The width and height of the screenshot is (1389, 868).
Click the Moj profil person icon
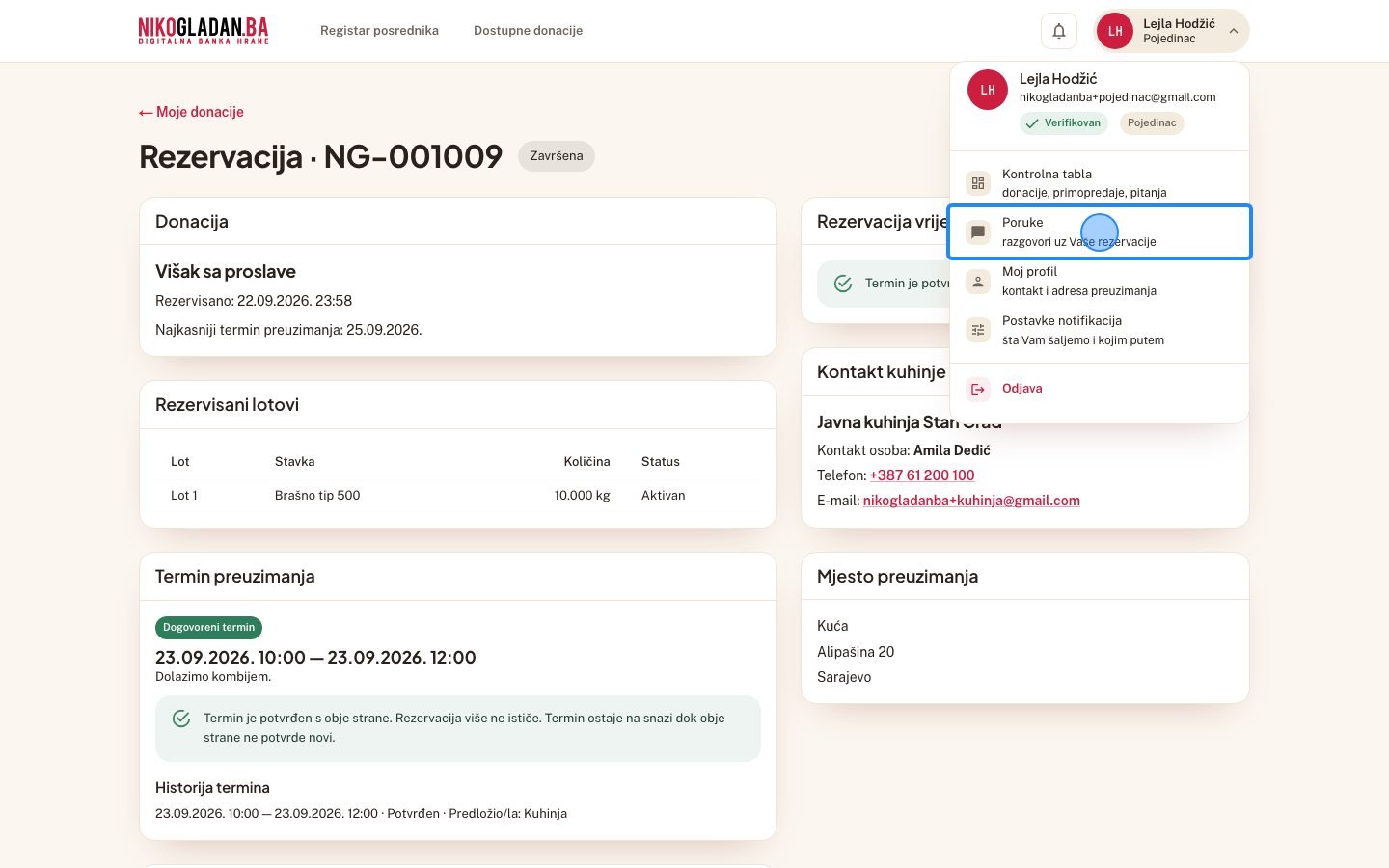click(x=978, y=281)
